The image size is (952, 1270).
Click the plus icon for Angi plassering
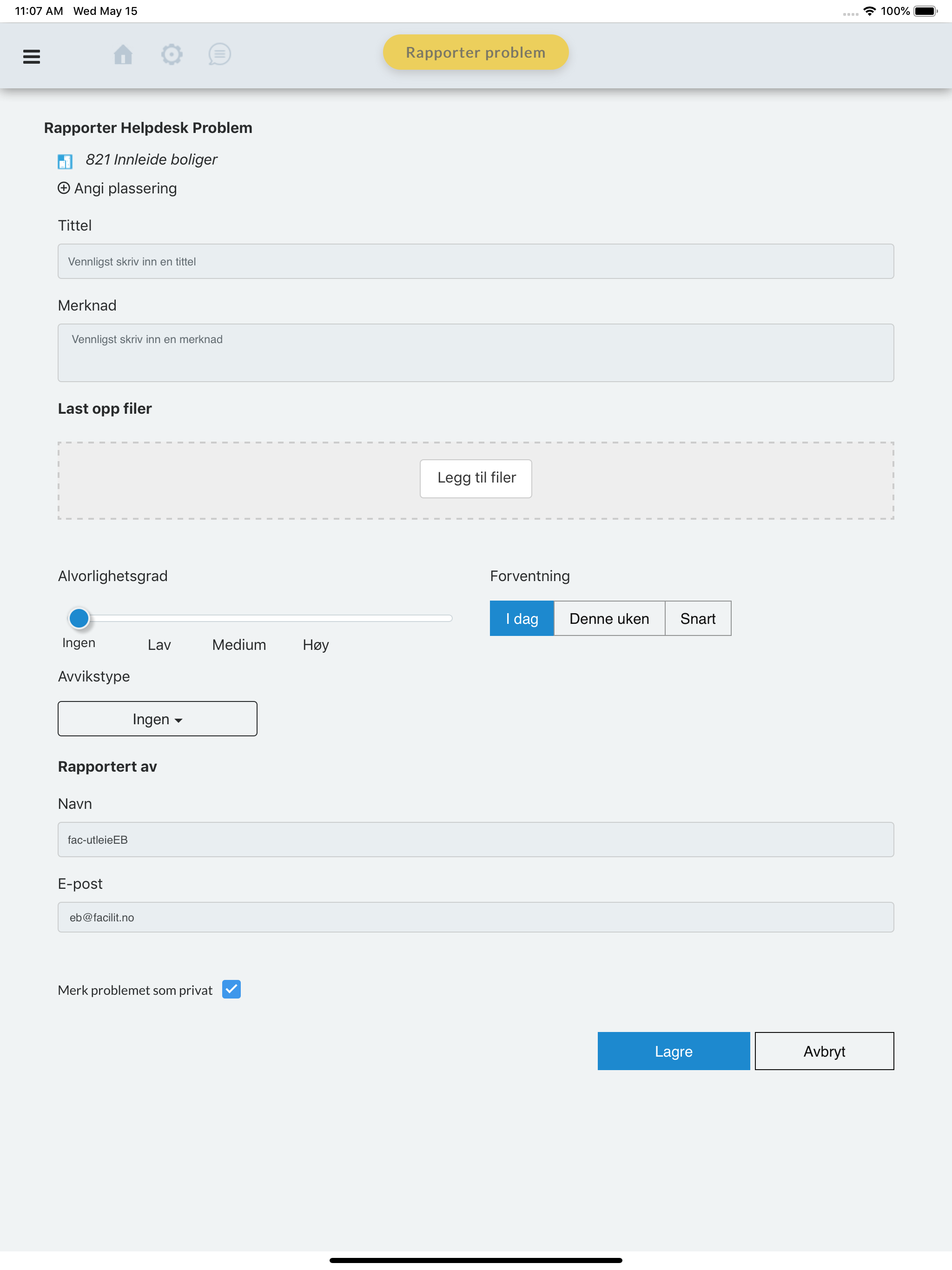coord(64,188)
